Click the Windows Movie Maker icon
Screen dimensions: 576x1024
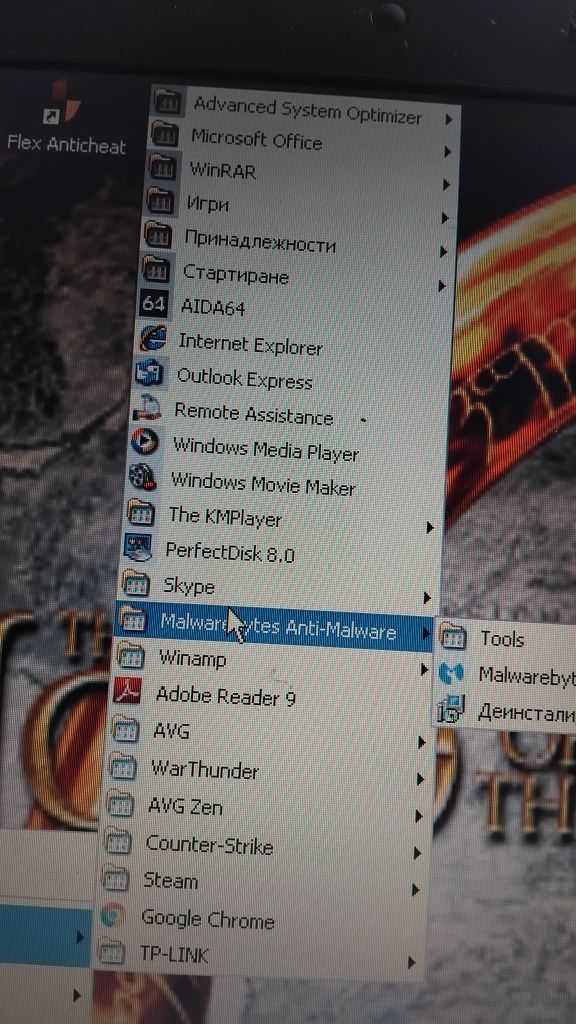tap(142, 477)
